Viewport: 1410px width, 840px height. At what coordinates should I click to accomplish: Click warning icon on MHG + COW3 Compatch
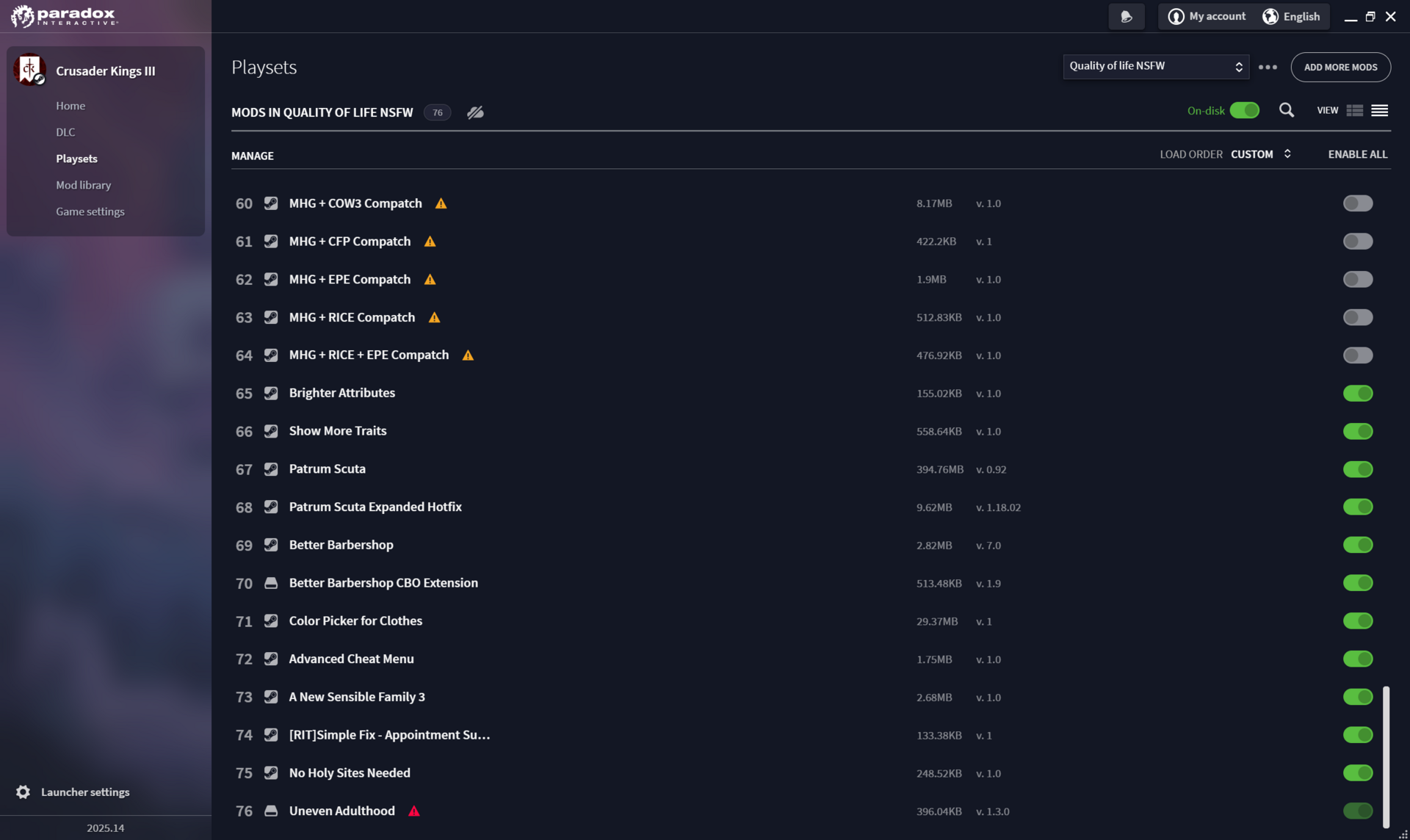[441, 203]
